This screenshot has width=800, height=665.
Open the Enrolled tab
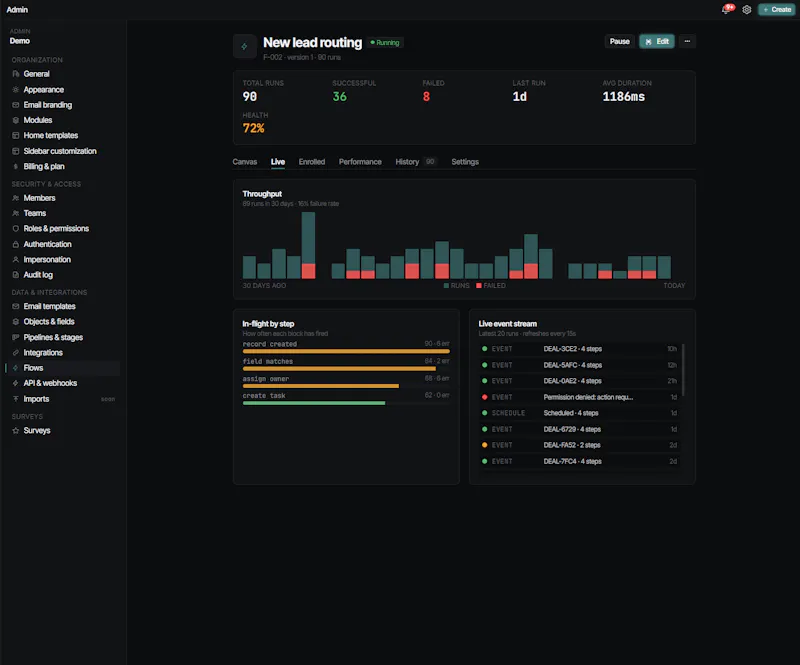coord(312,162)
